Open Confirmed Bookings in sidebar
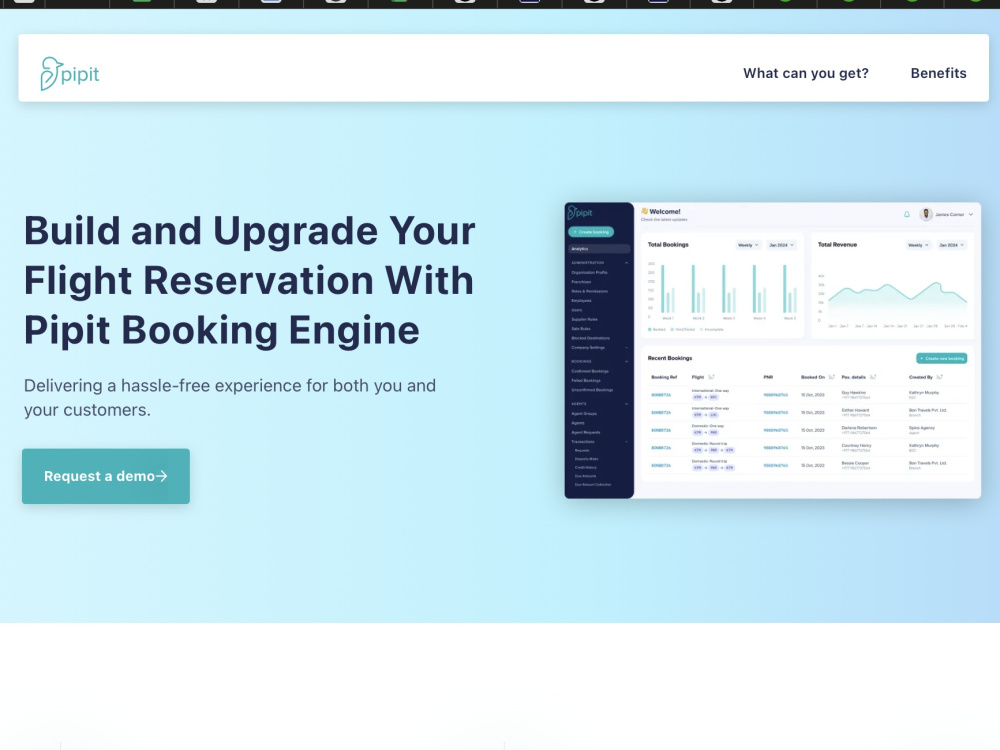This screenshot has width=1000, height=750. click(x=590, y=371)
